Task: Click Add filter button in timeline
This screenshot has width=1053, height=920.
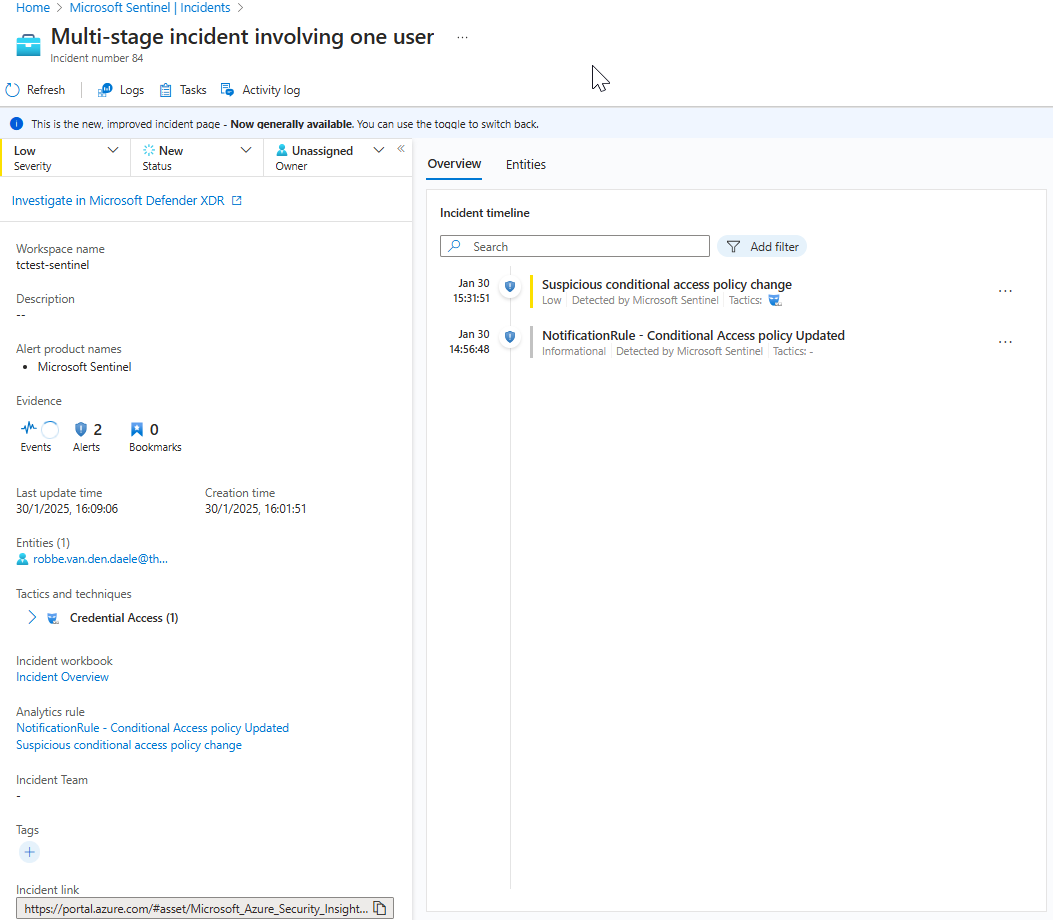Action: click(762, 246)
